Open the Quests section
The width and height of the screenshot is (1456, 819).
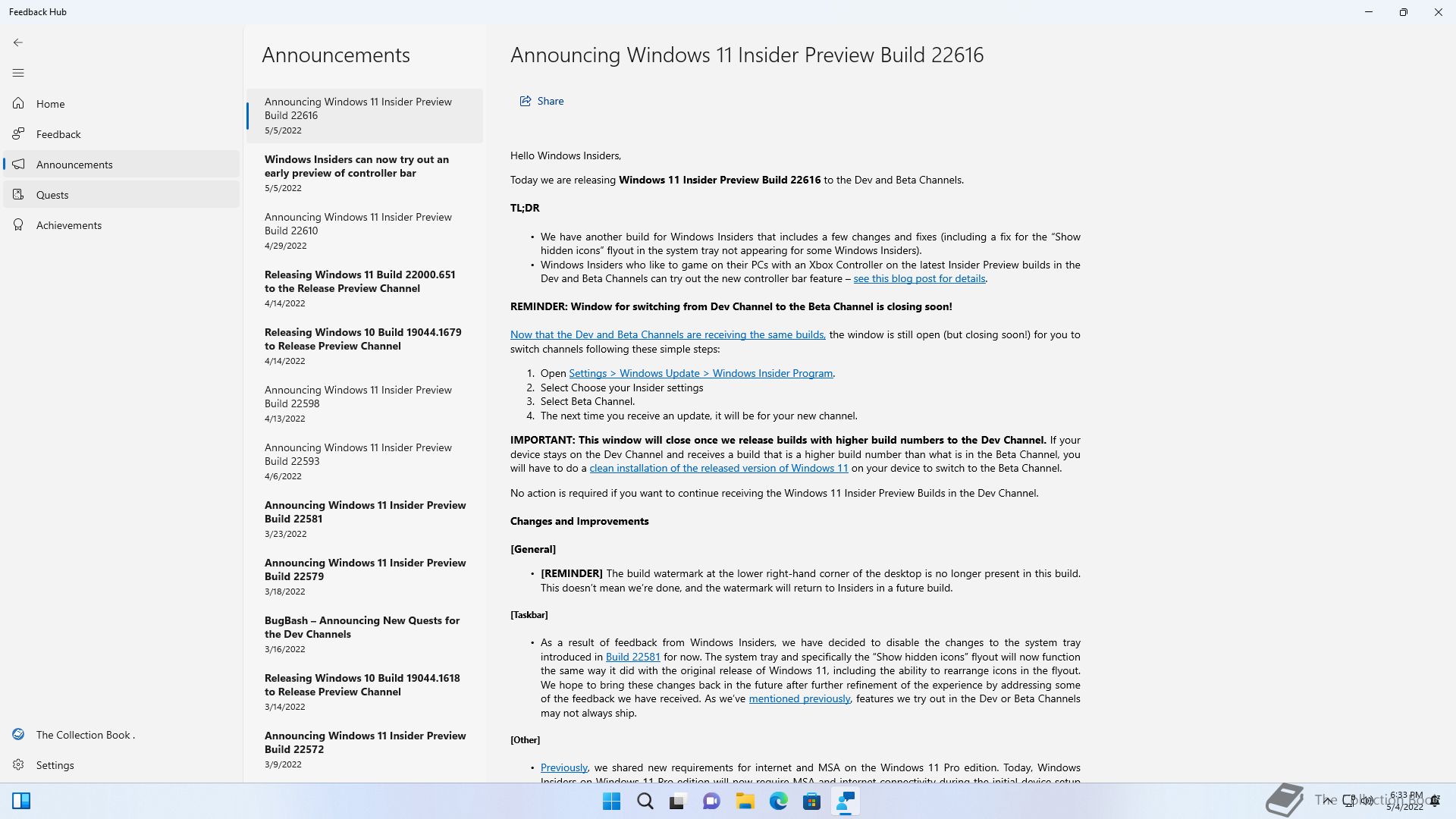coord(121,195)
